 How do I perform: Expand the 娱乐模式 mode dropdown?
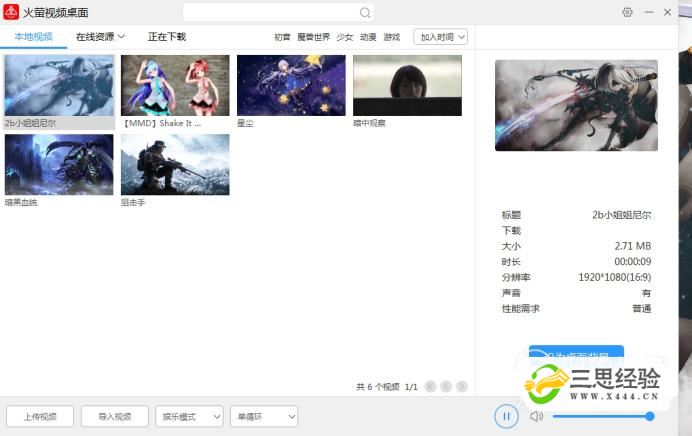coord(189,416)
